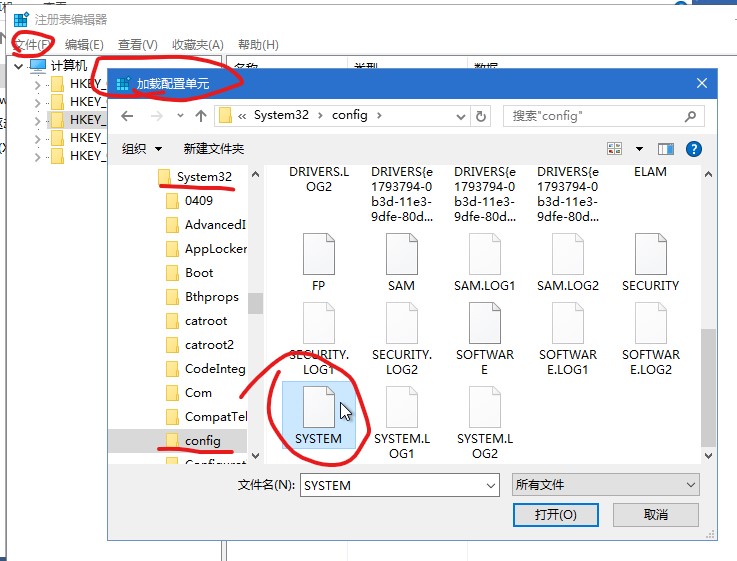
Task: Select the Bthprops folder in navigation pane
Action: [x=203, y=296]
